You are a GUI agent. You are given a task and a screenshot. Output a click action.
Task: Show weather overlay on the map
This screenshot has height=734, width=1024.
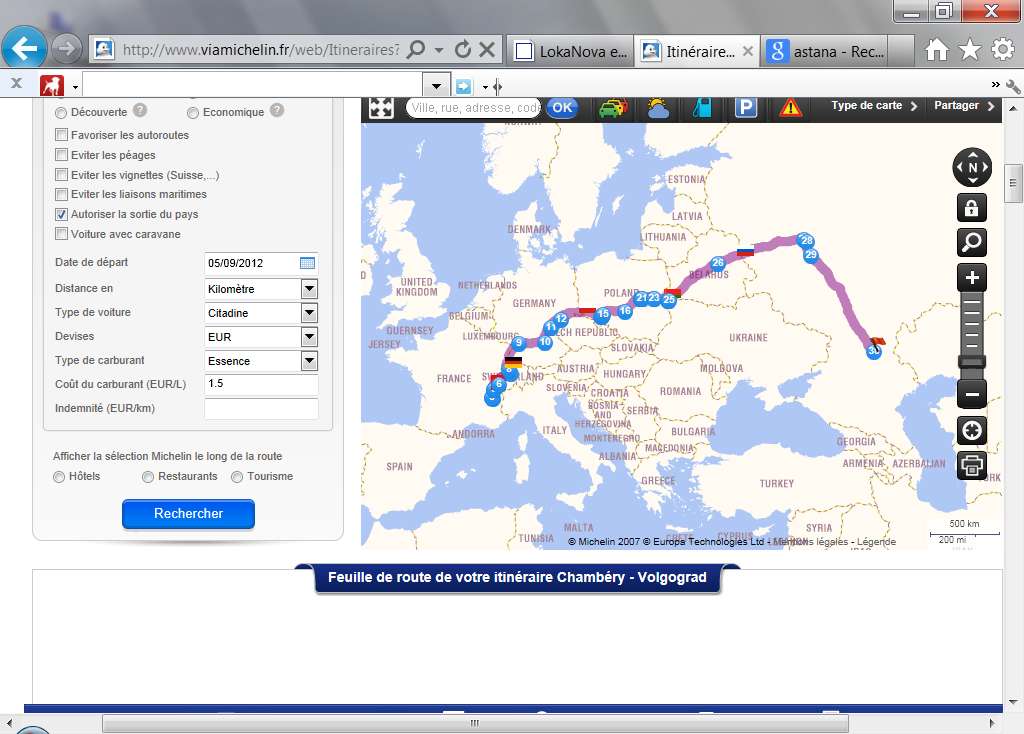[658, 108]
